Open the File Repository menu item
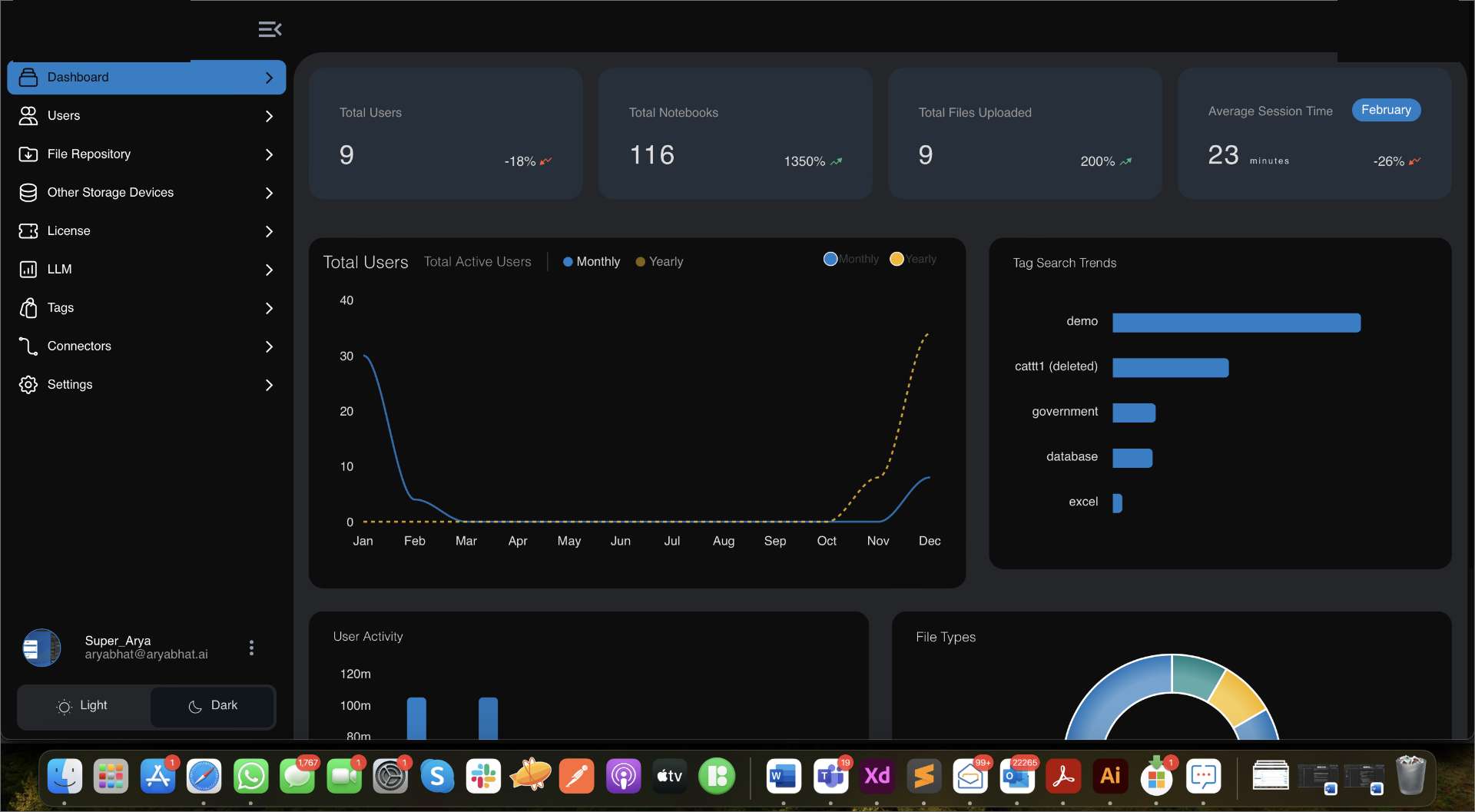The width and height of the screenshot is (1475, 812). pyautogui.click(x=147, y=154)
